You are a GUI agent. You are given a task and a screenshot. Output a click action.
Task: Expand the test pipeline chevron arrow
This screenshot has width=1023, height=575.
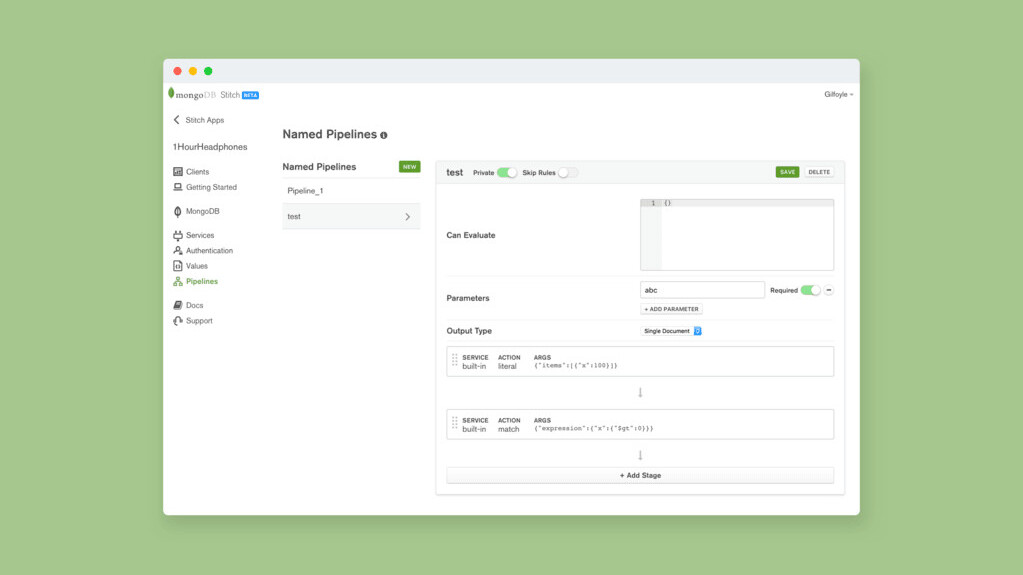click(407, 217)
